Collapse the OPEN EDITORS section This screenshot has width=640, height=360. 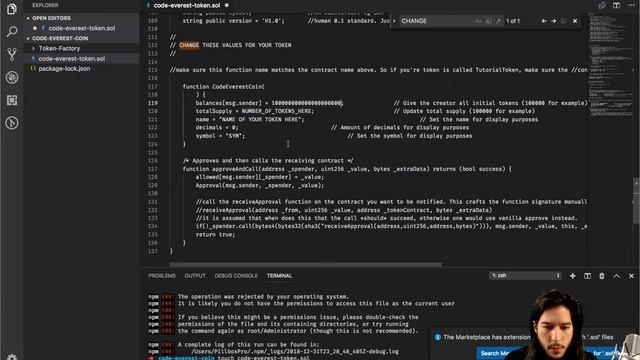tap(51, 18)
